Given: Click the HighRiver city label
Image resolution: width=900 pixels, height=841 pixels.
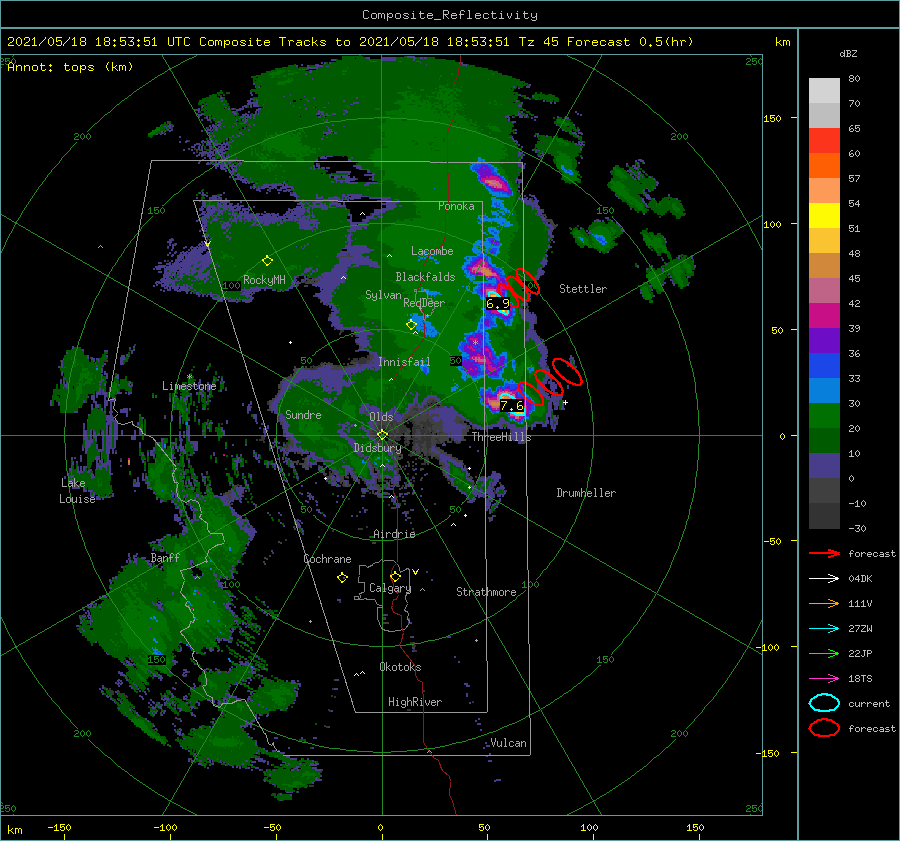Looking at the screenshot, I should (x=415, y=702).
